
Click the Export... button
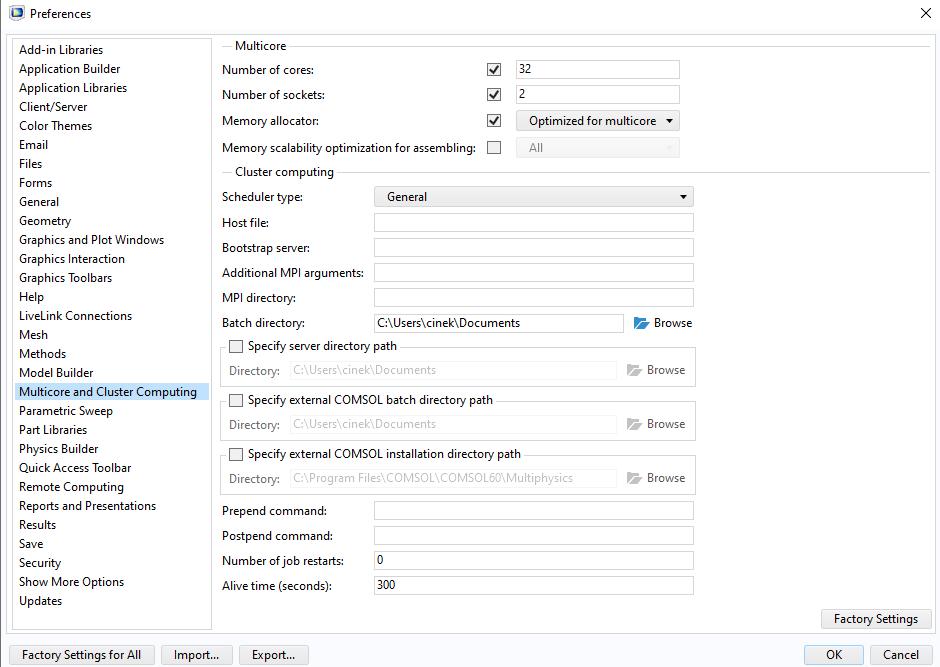point(273,655)
